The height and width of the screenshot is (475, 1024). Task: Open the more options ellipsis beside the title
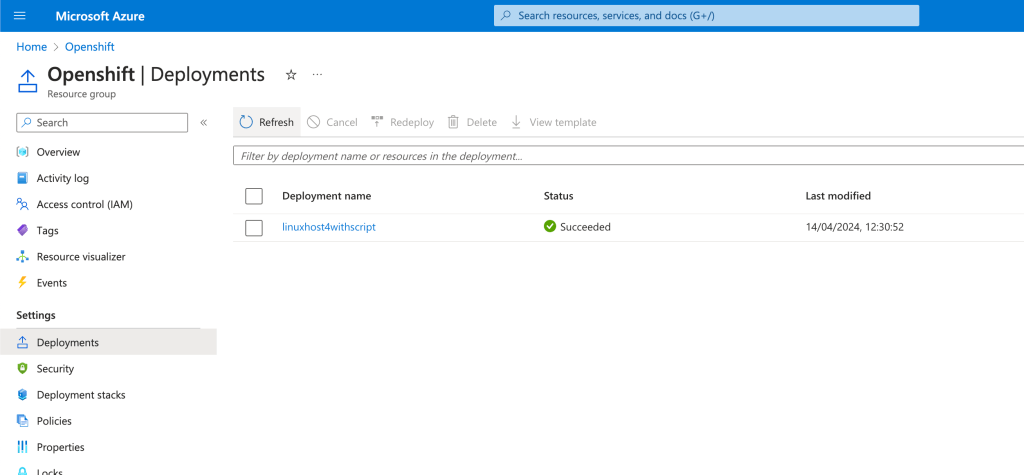pos(317,75)
